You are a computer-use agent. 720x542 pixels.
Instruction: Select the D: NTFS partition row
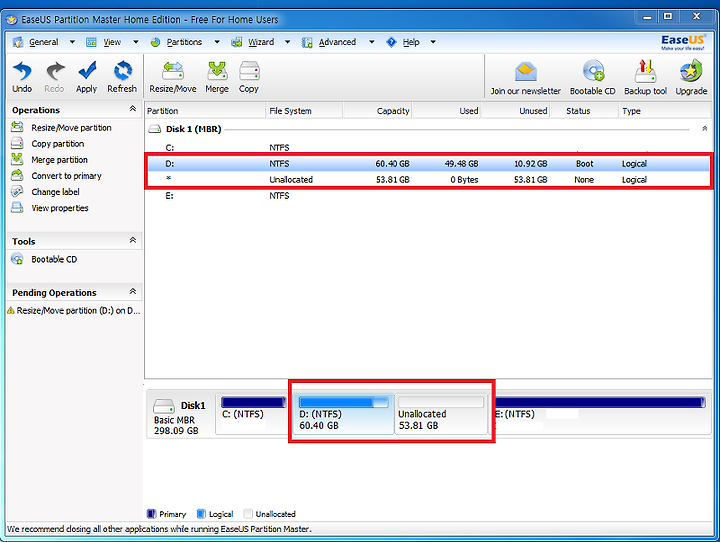428,164
